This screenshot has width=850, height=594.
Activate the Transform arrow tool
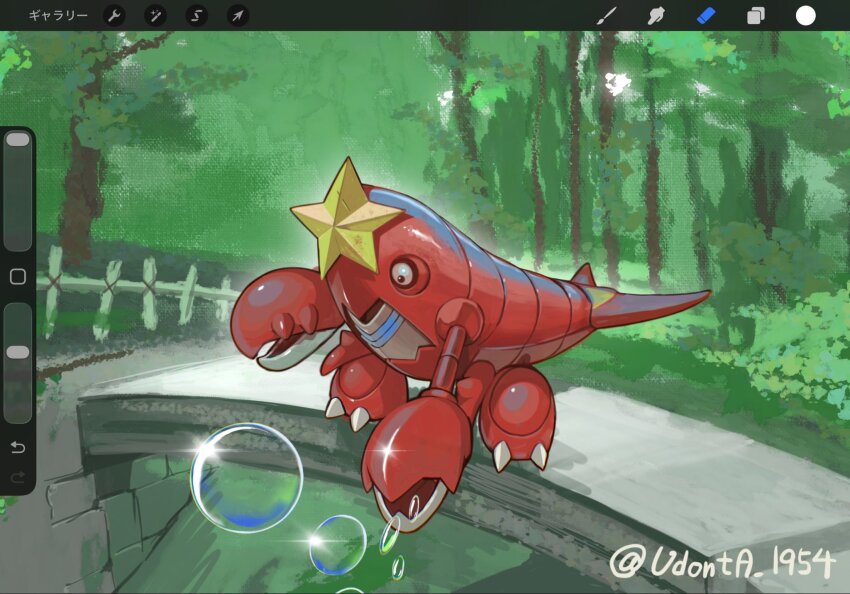pyautogui.click(x=237, y=16)
